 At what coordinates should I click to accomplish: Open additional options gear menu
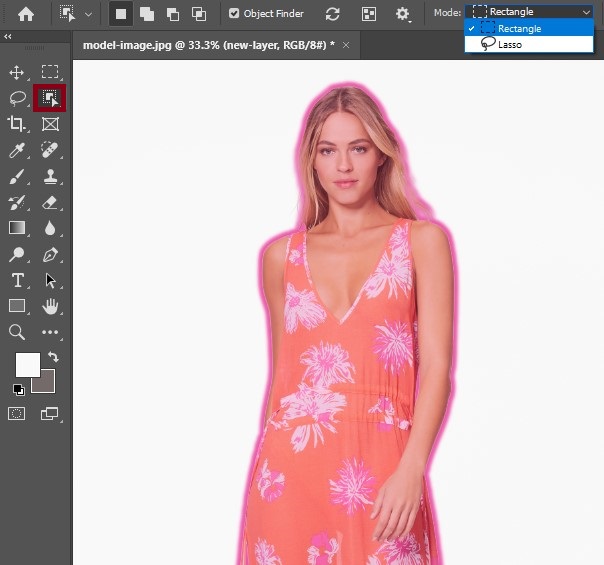coord(402,14)
